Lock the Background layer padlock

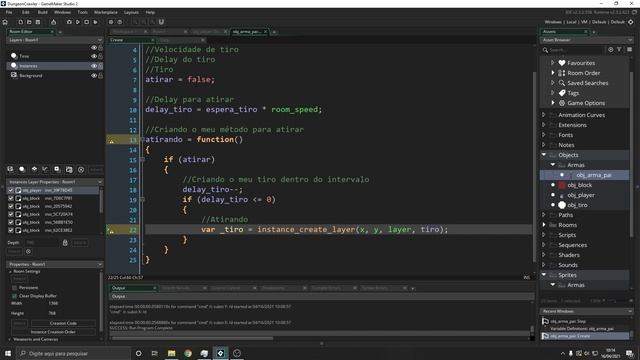[100, 76]
